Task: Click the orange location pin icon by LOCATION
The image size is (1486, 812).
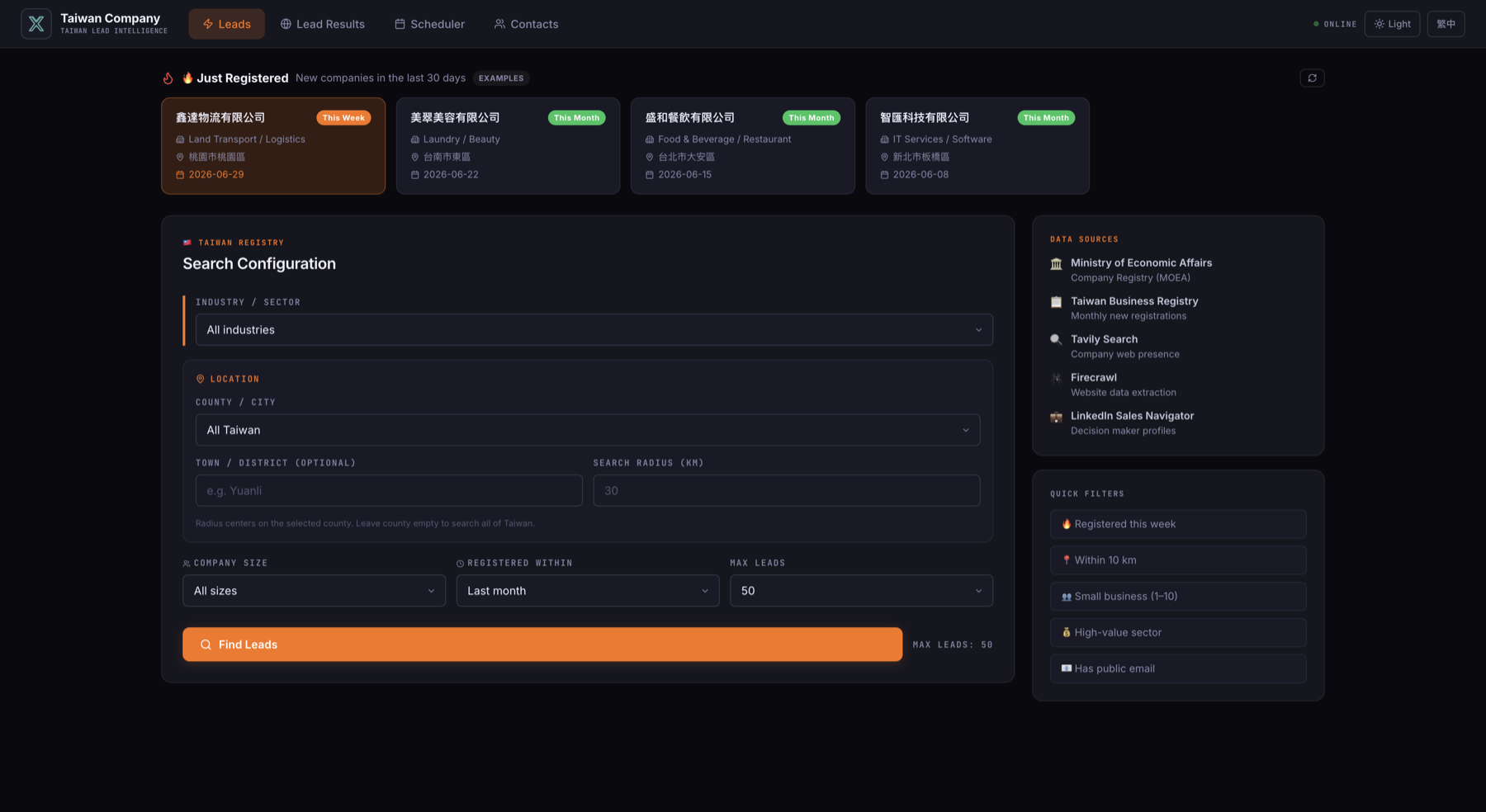Action: [x=200, y=379]
